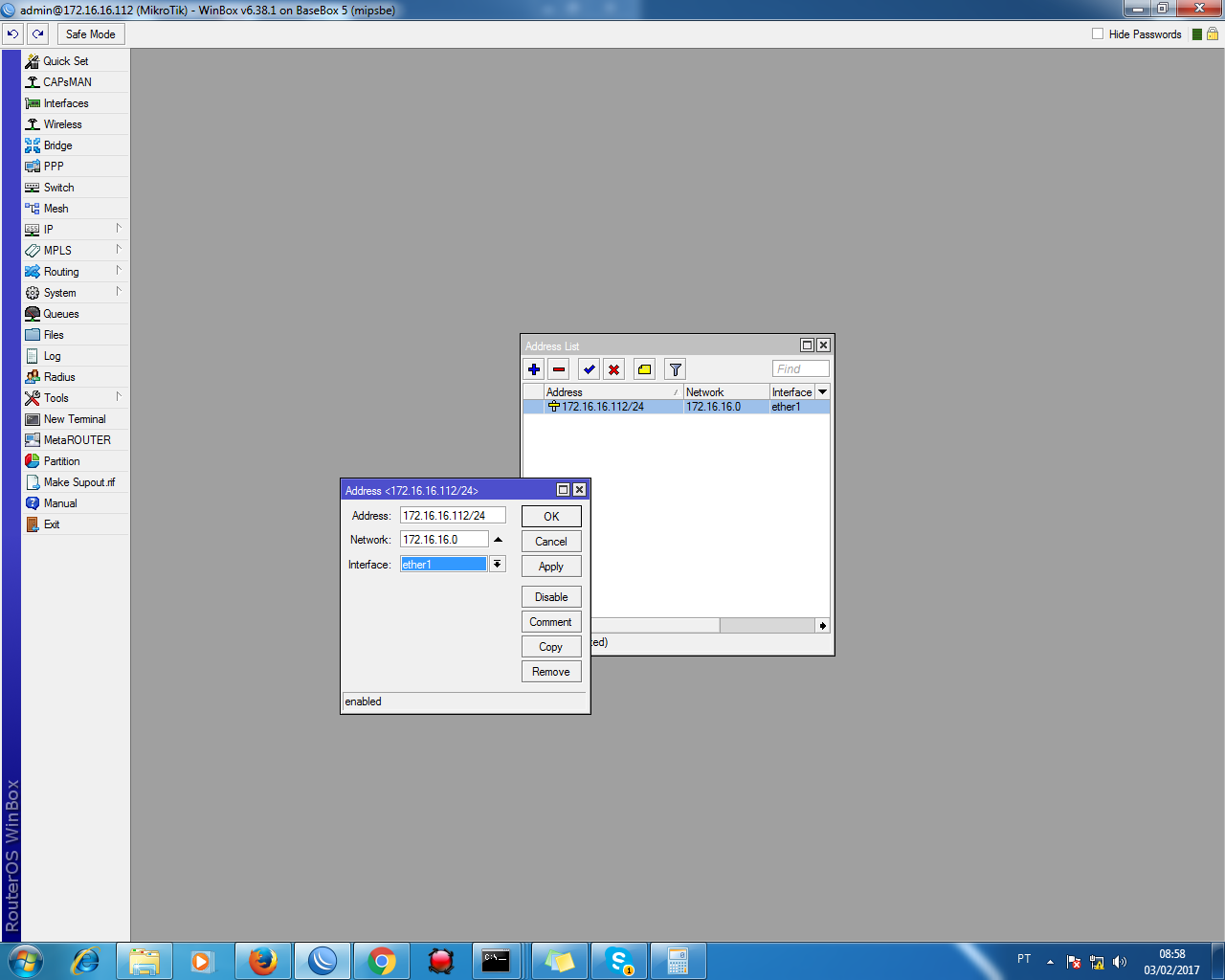The width and height of the screenshot is (1225, 980).
Task: Sort by the Address column header
Action: 612,392
